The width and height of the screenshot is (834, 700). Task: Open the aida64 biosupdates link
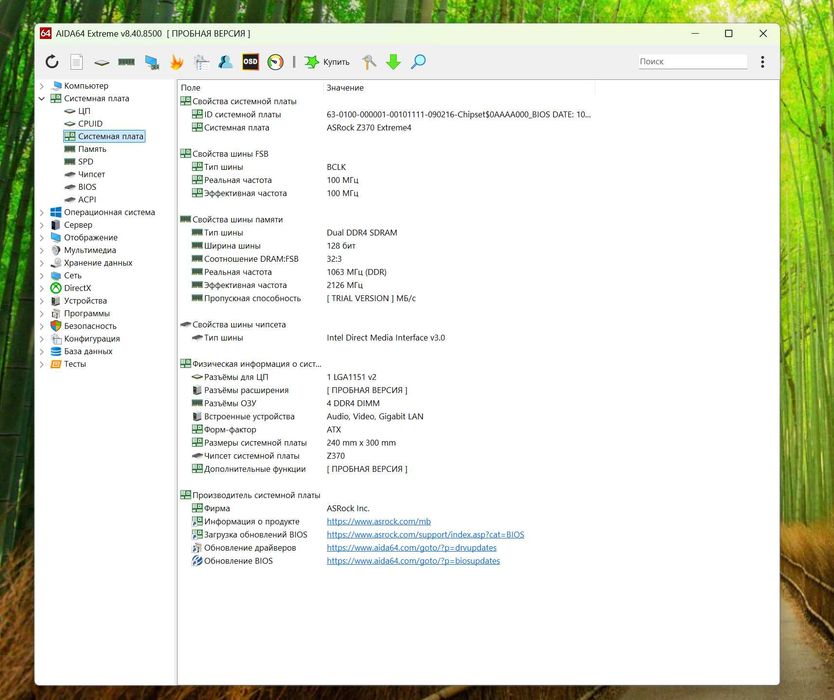point(413,561)
